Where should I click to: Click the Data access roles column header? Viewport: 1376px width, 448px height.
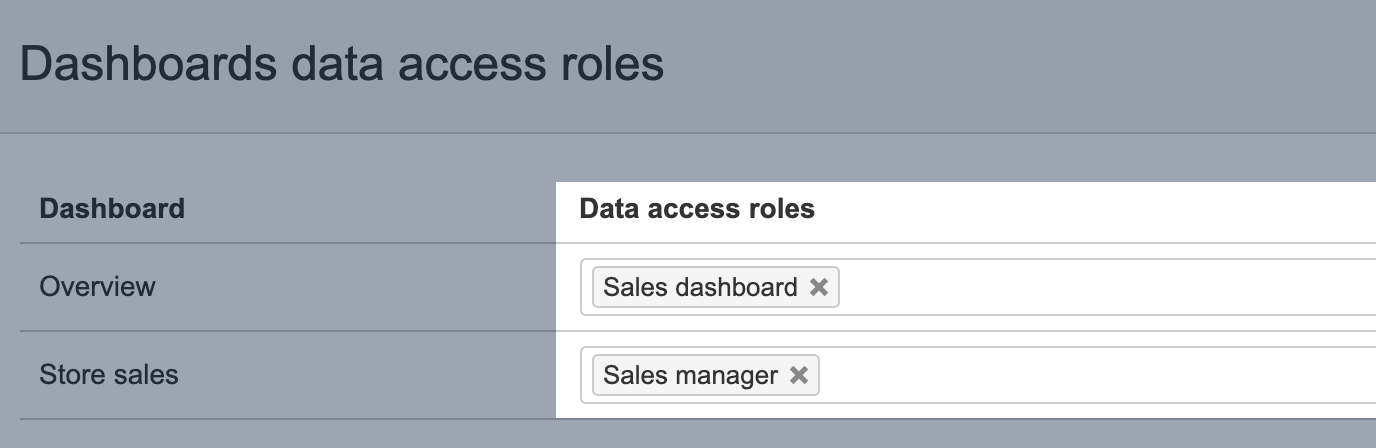tap(697, 209)
